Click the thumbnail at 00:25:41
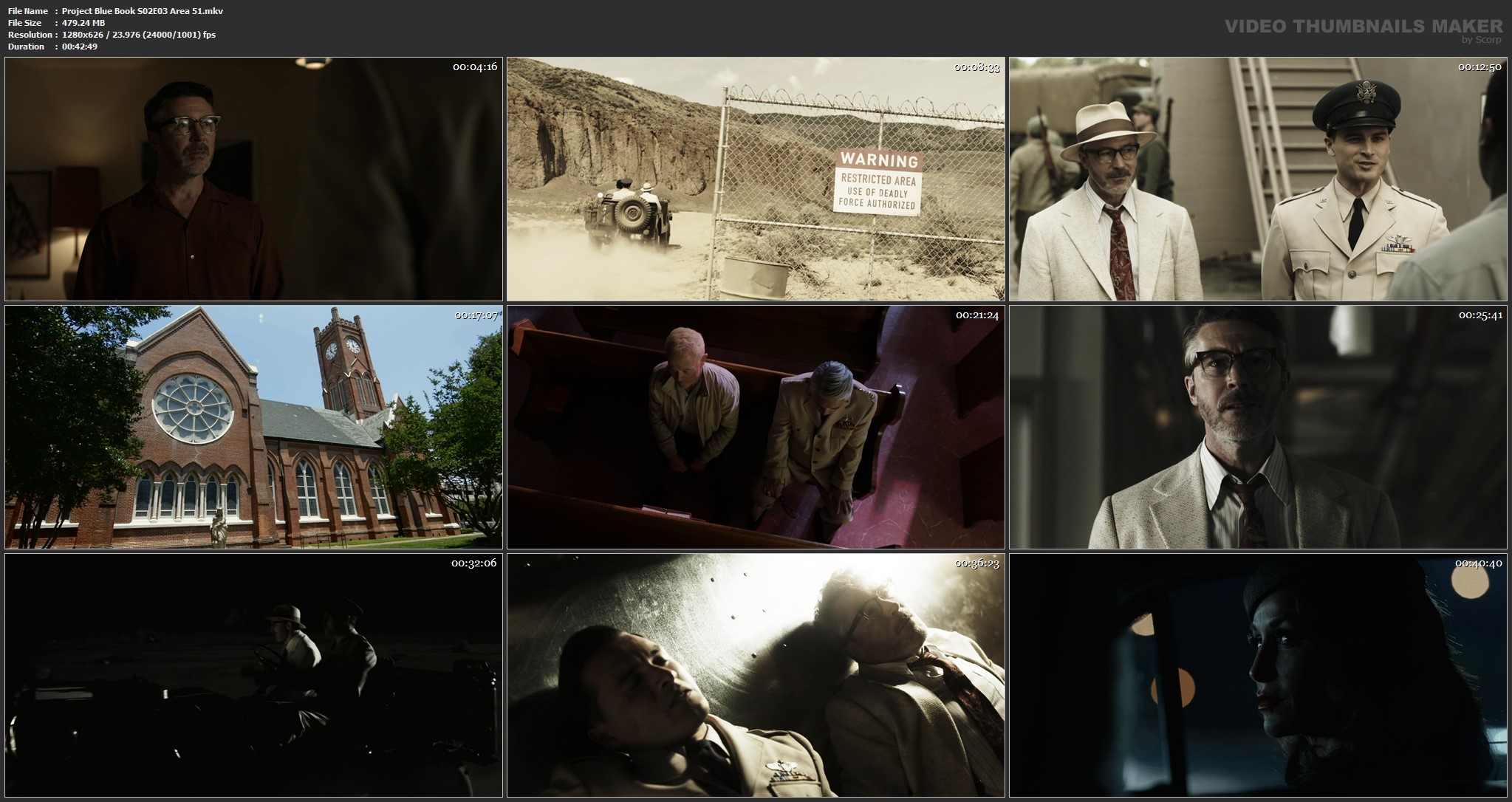The width and height of the screenshot is (1512, 802). pos(1258,428)
